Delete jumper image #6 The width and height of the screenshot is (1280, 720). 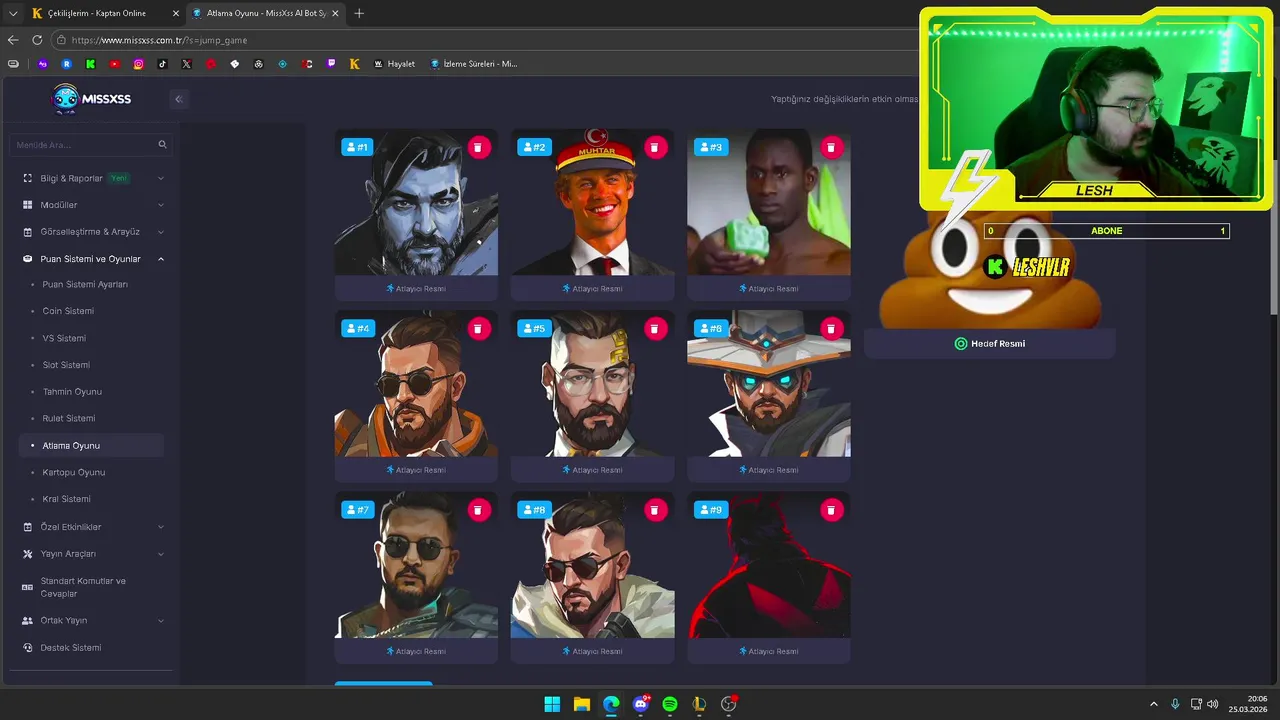(x=831, y=328)
